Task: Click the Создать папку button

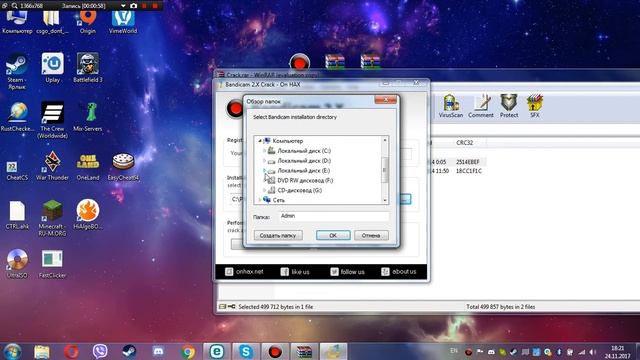Action: 278,236
